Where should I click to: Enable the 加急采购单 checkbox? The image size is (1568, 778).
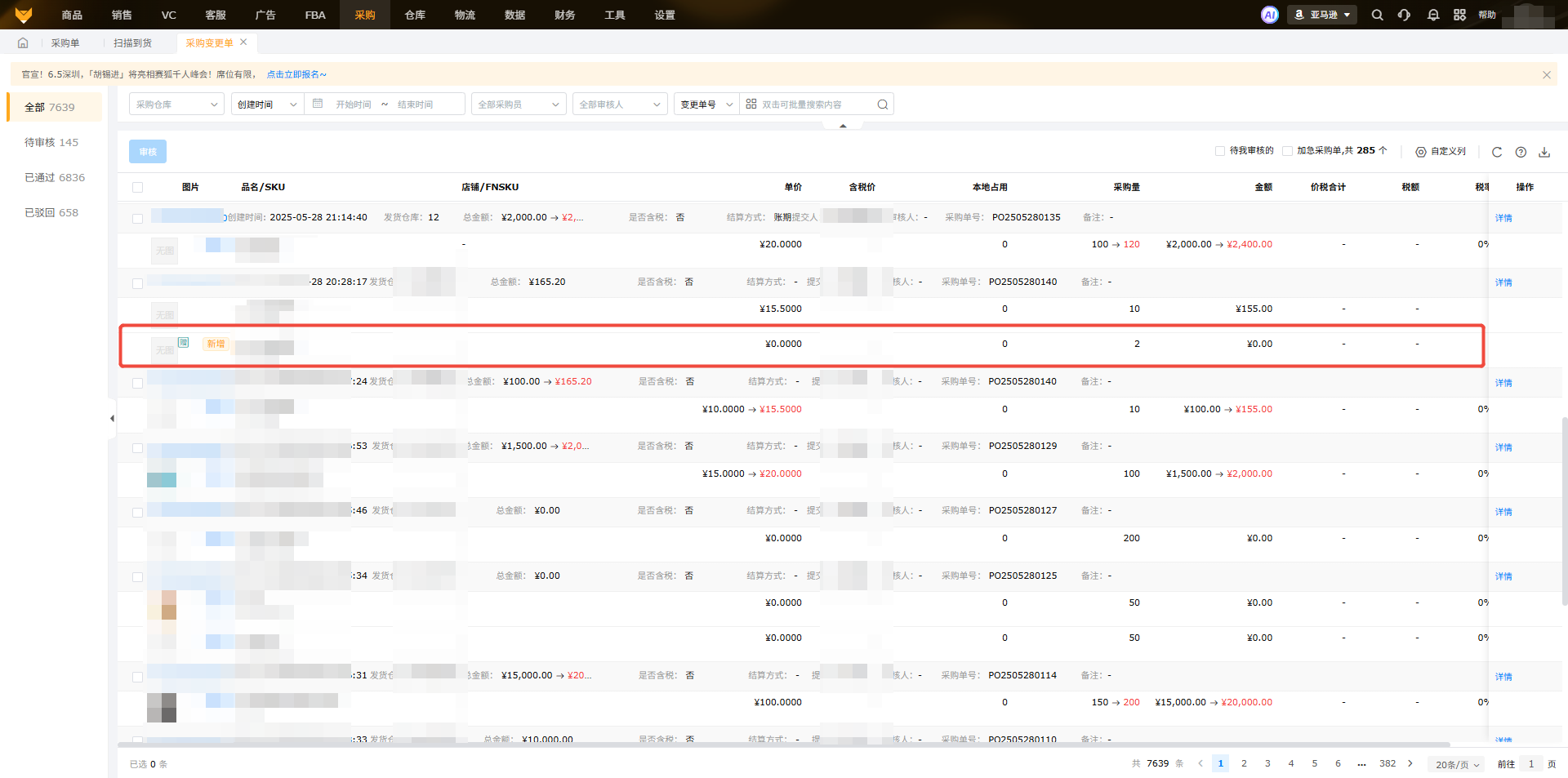click(1287, 151)
